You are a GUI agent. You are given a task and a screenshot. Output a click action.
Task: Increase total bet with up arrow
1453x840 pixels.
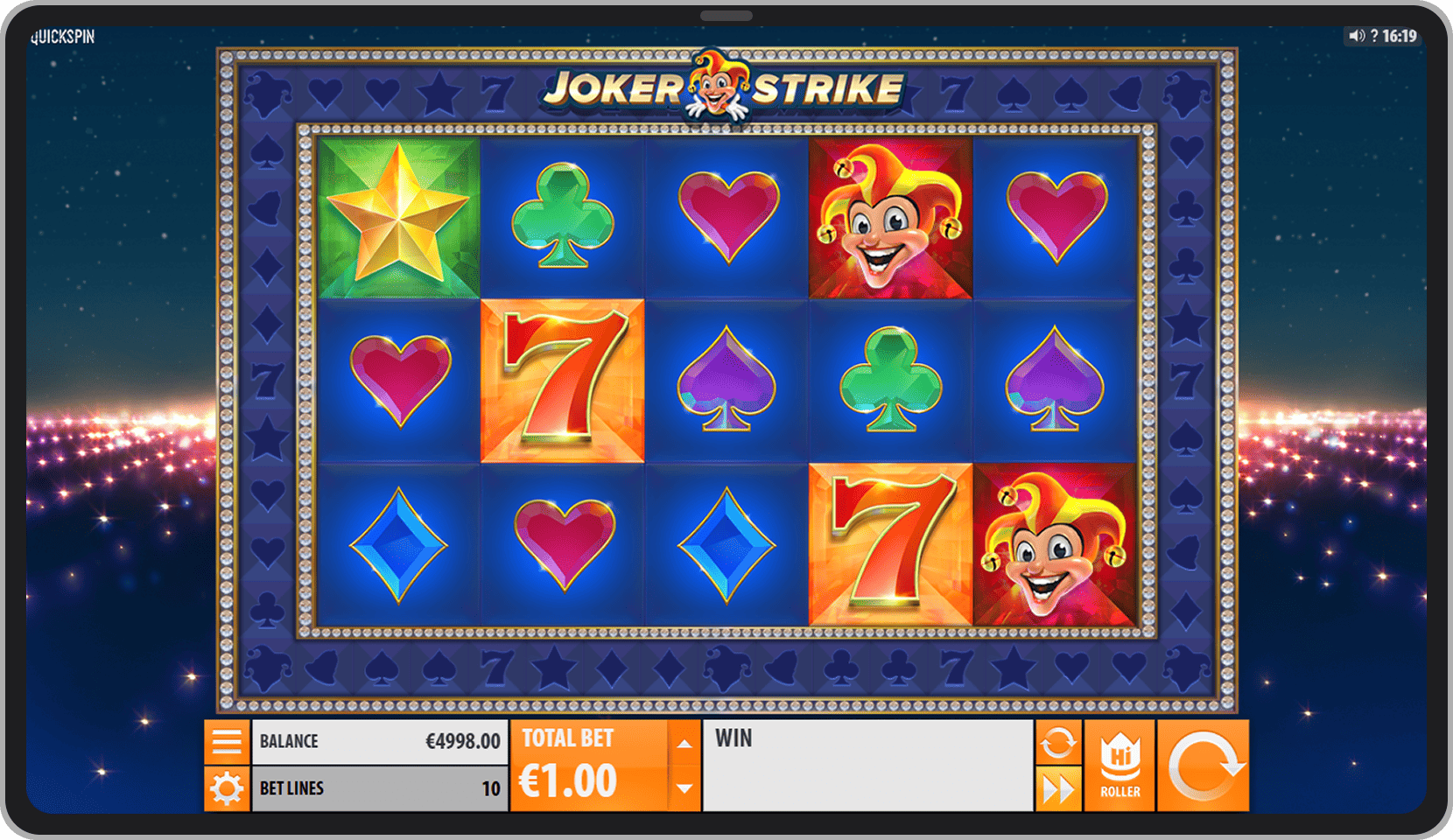(x=684, y=744)
